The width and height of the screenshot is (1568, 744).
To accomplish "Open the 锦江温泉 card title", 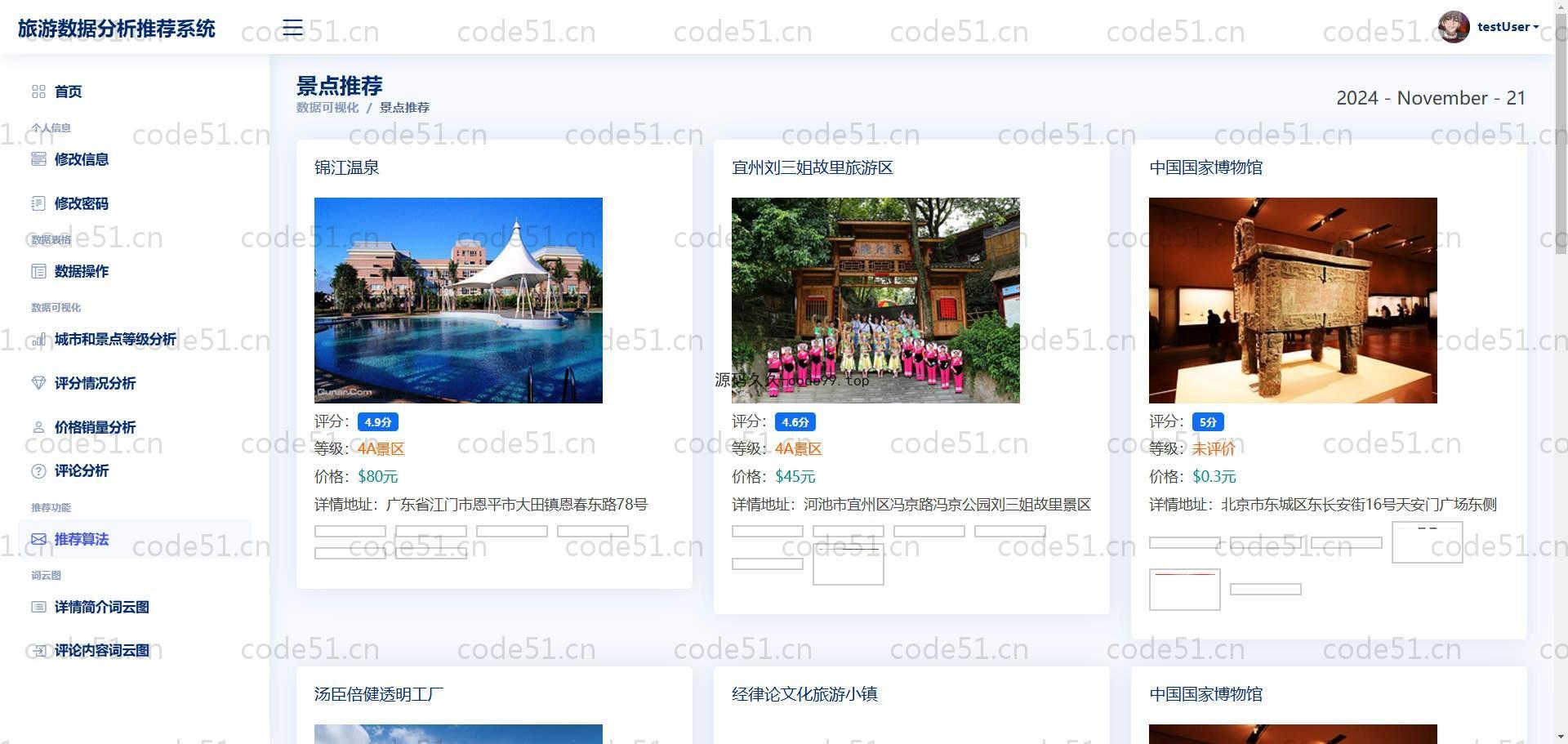I will pos(347,167).
